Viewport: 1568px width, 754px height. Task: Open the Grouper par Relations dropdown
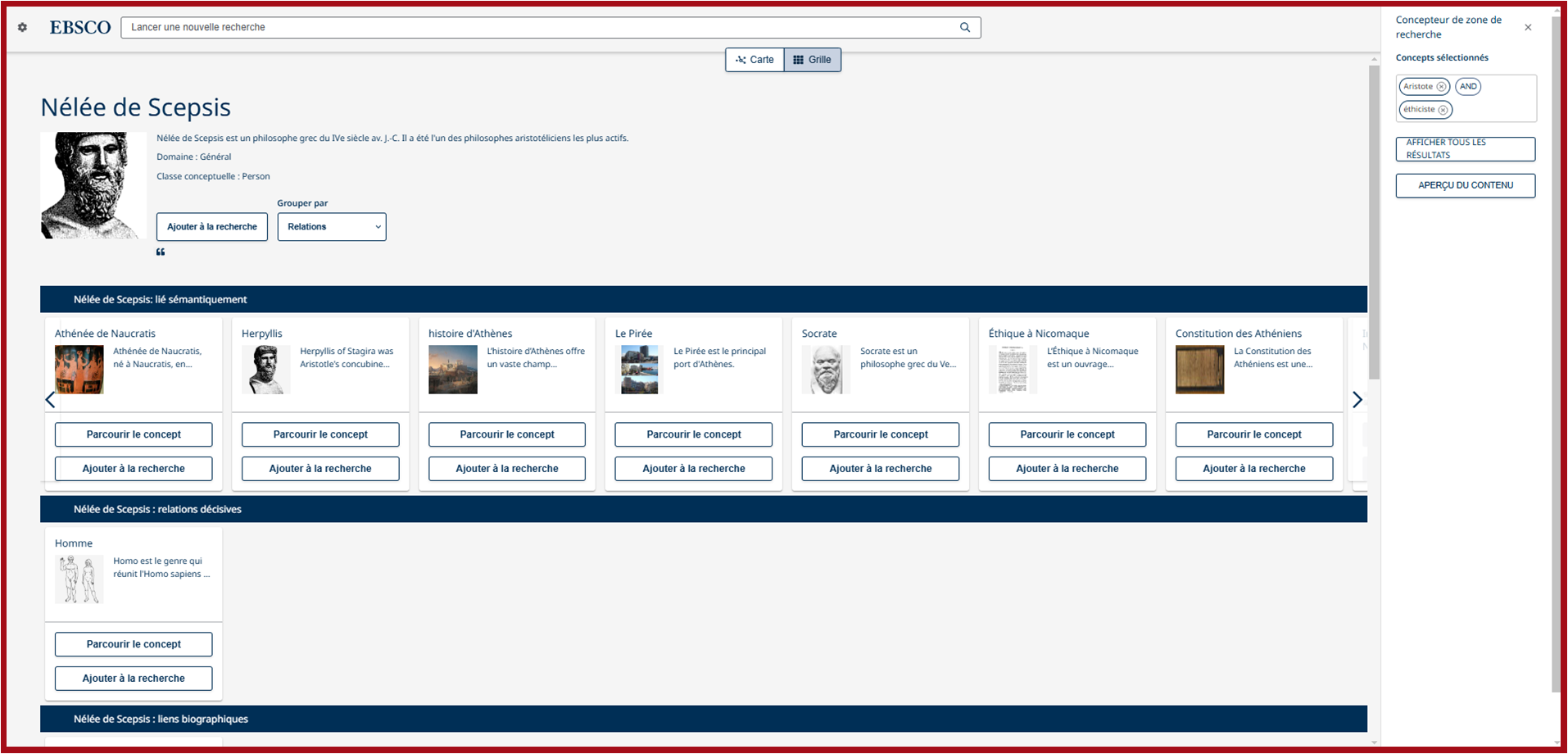pyautogui.click(x=332, y=227)
